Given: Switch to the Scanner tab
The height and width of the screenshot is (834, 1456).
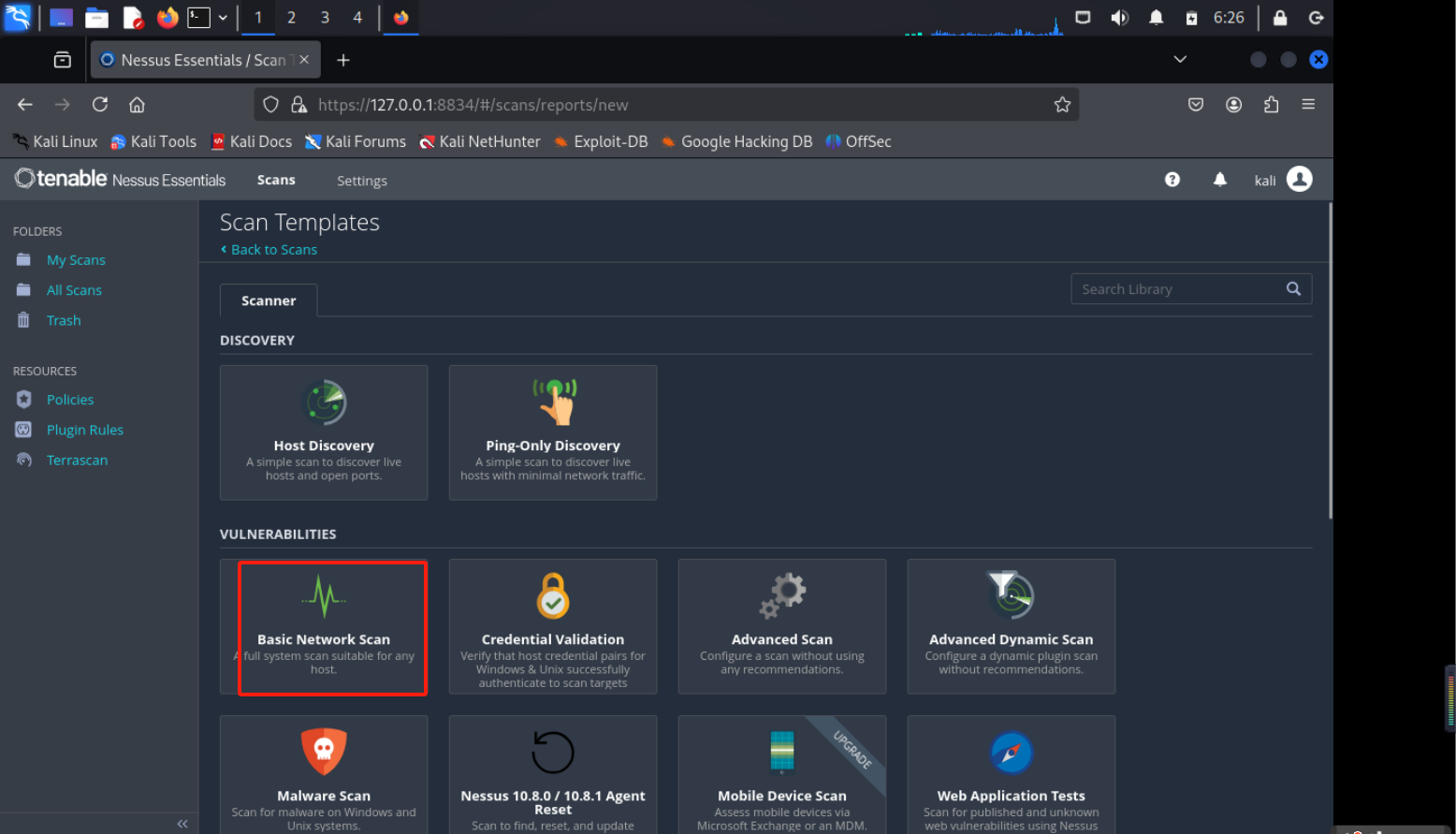Looking at the screenshot, I should click(x=269, y=300).
